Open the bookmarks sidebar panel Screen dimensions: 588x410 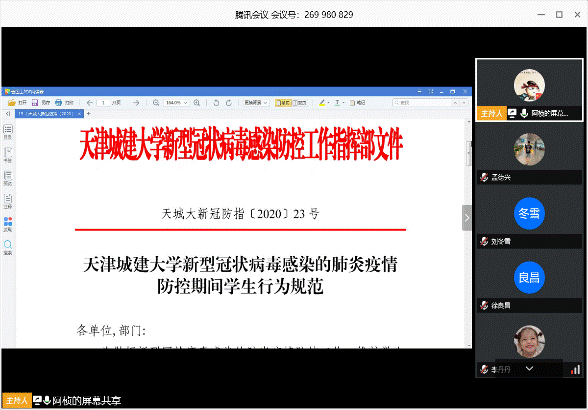tap(8, 155)
